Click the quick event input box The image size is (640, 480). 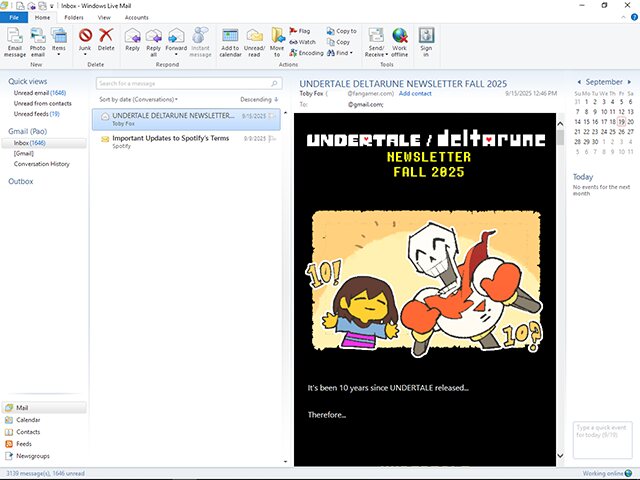tap(602, 440)
